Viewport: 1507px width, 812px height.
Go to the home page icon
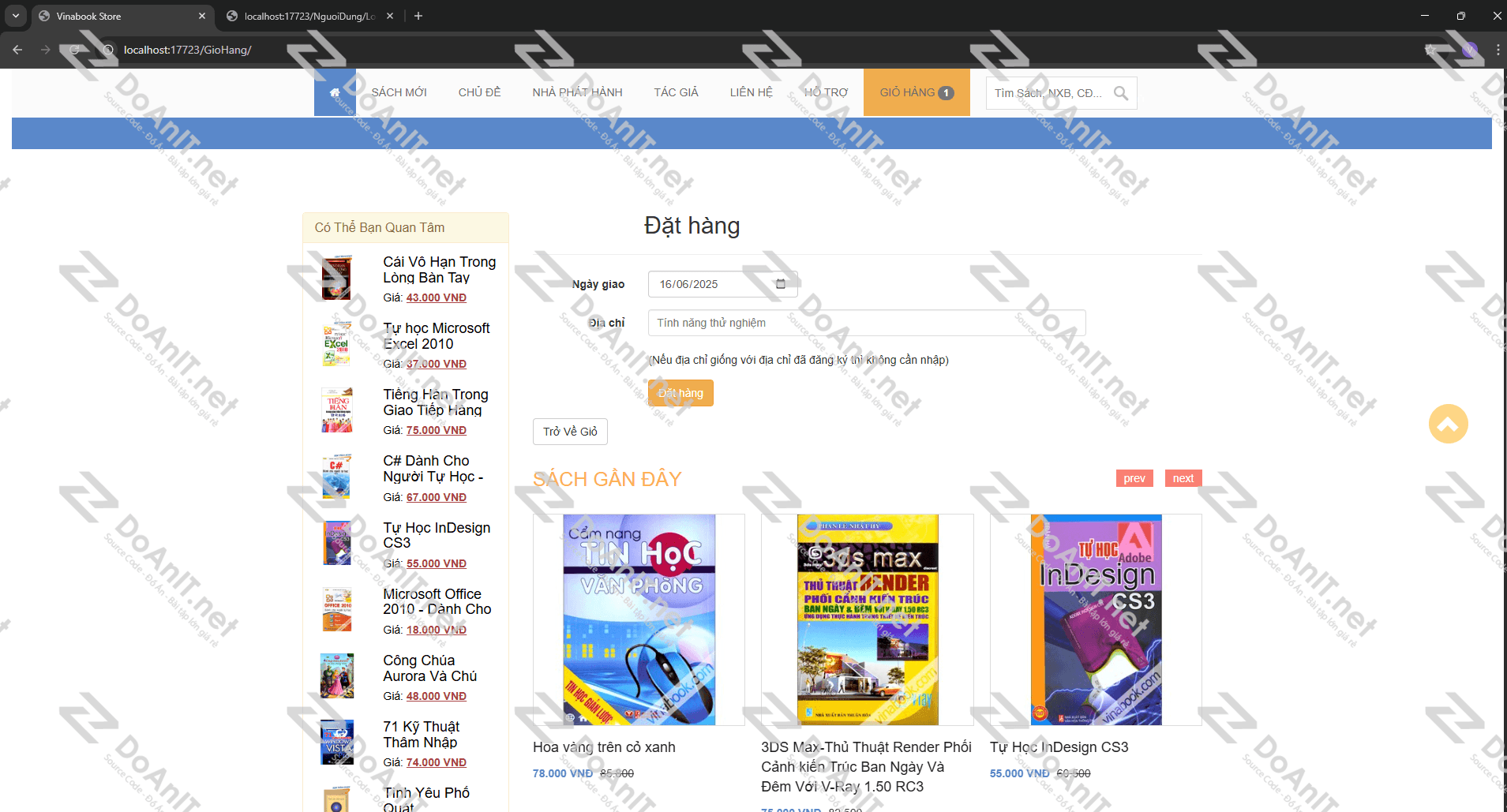point(335,92)
